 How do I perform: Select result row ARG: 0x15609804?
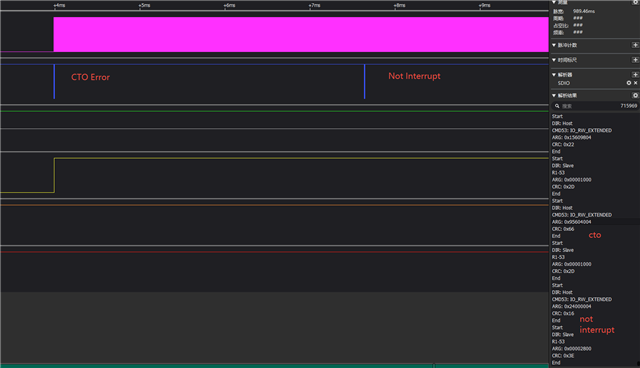point(571,137)
